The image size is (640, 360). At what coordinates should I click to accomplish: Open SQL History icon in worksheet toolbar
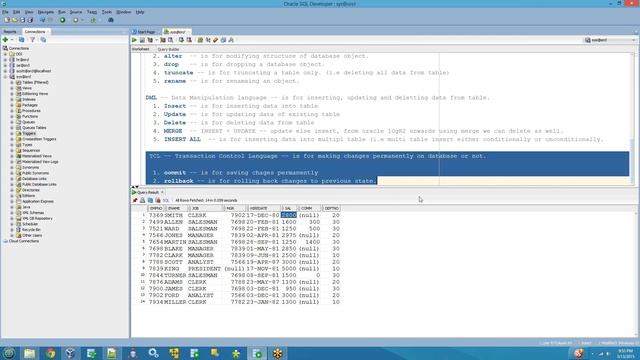223,40
